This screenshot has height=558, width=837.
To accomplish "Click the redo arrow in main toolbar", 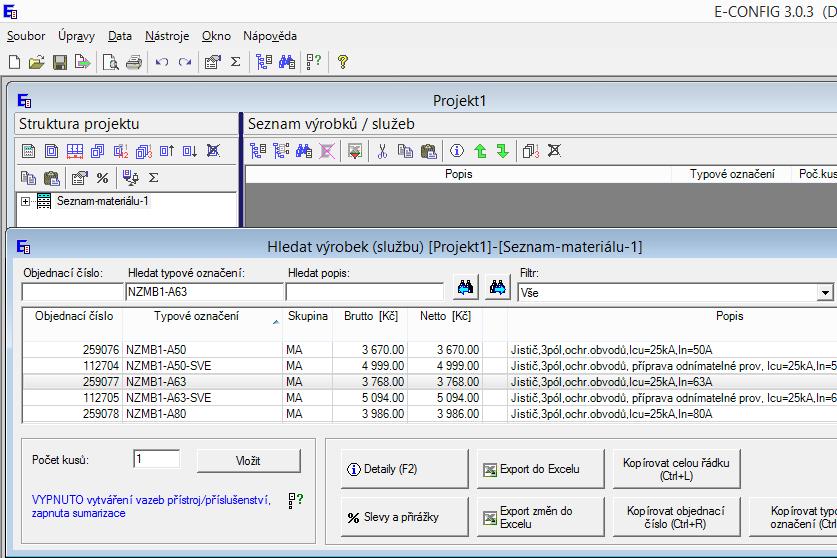I will (x=185, y=62).
